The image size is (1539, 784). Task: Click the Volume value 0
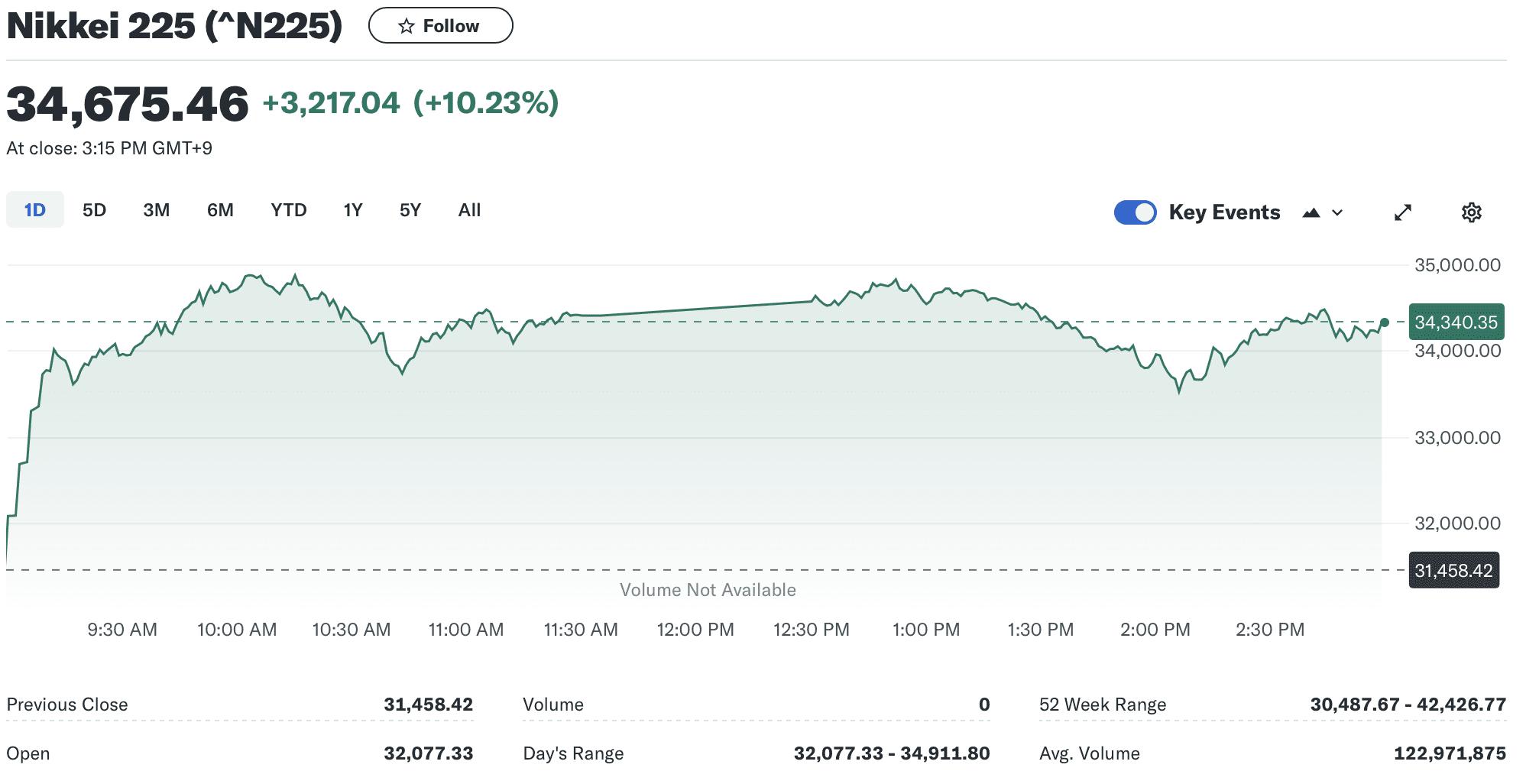(x=984, y=705)
